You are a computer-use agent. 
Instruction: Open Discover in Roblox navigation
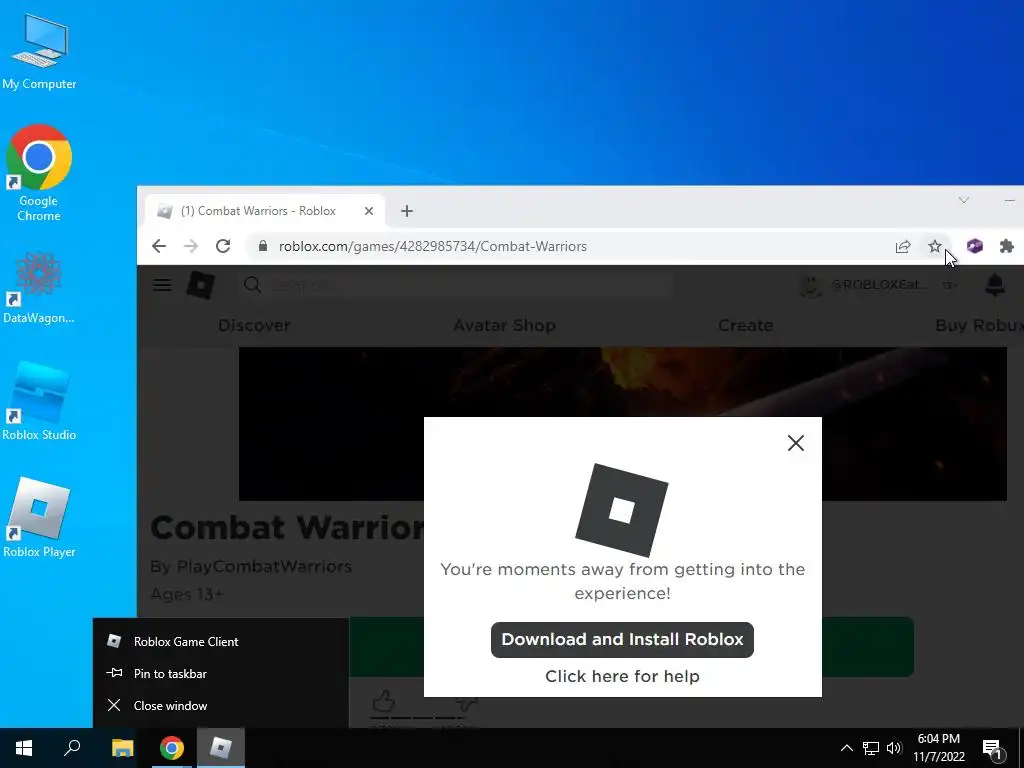254,325
